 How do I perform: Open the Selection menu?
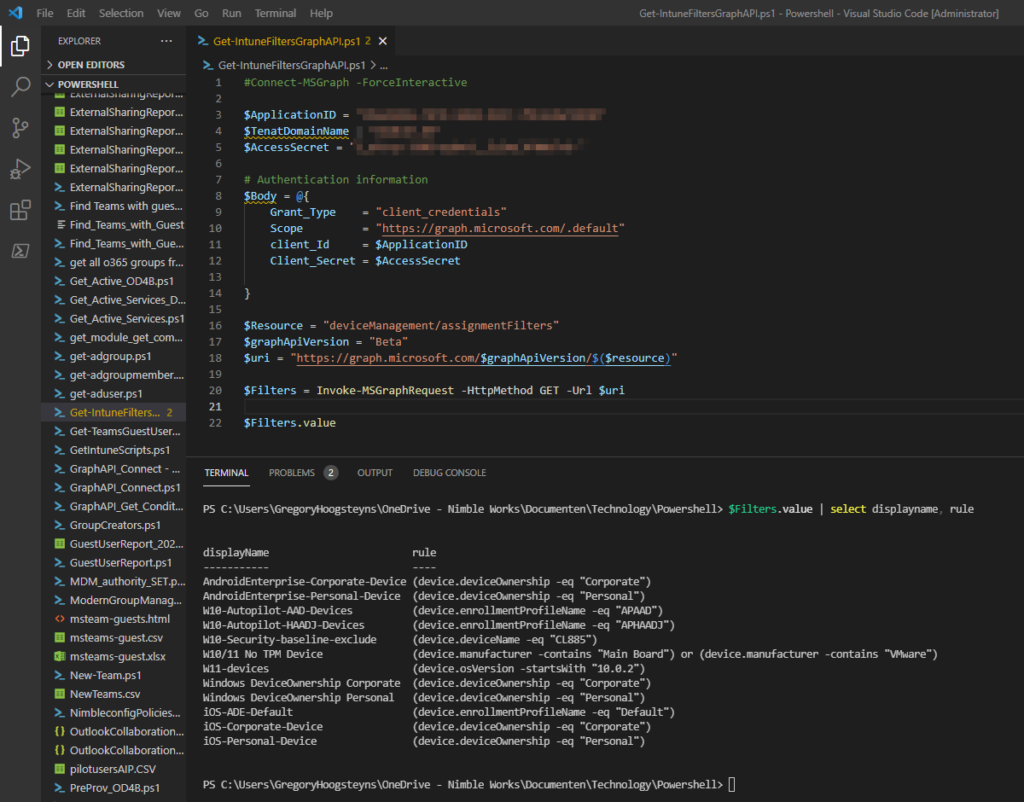121,13
